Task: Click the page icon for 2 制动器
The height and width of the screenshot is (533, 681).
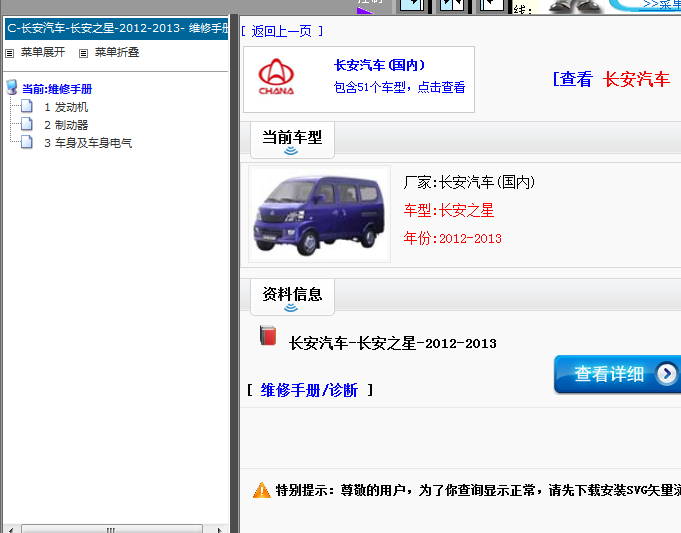Action: pyautogui.click(x=26, y=124)
